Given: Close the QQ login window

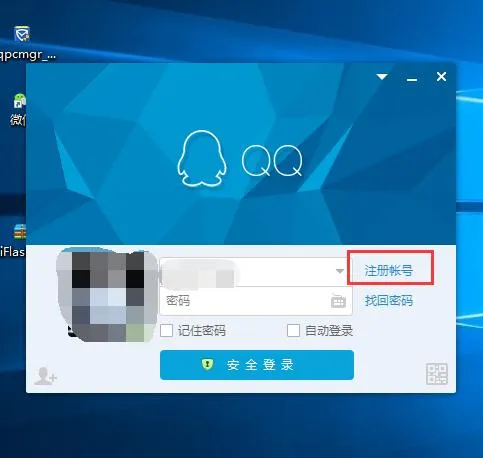Looking at the screenshot, I should pos(441,77).
